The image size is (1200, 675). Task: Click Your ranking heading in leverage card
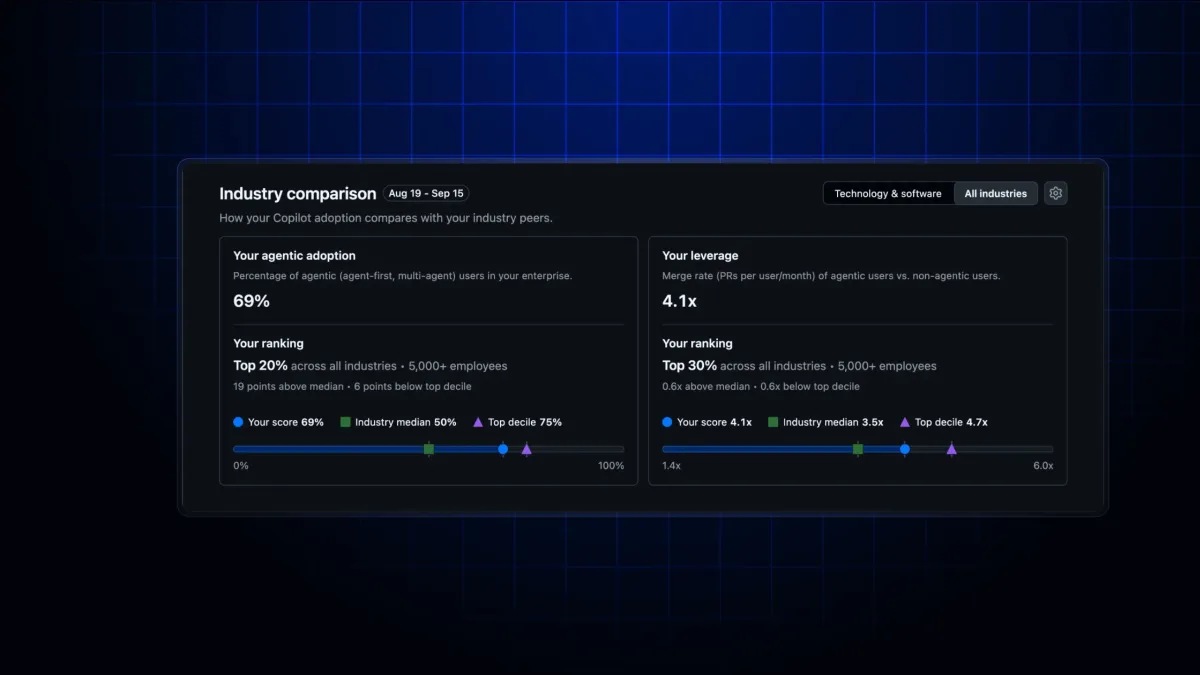coord(697,343)
